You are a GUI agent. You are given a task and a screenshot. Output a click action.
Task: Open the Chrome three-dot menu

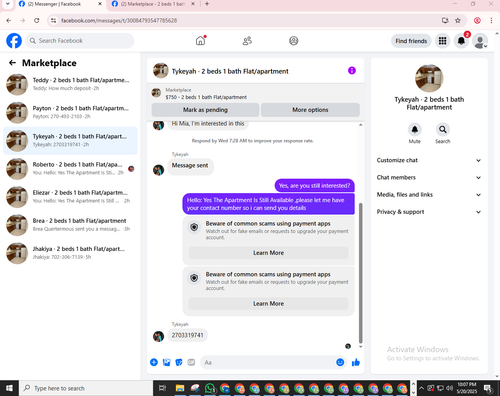pos(491,21)
